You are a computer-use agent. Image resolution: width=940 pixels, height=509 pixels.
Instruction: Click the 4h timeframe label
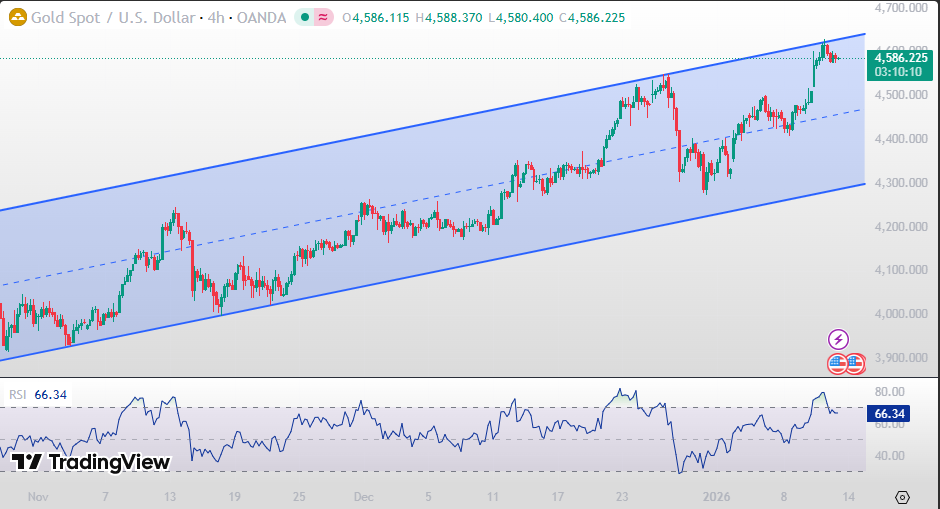[216, 18]
